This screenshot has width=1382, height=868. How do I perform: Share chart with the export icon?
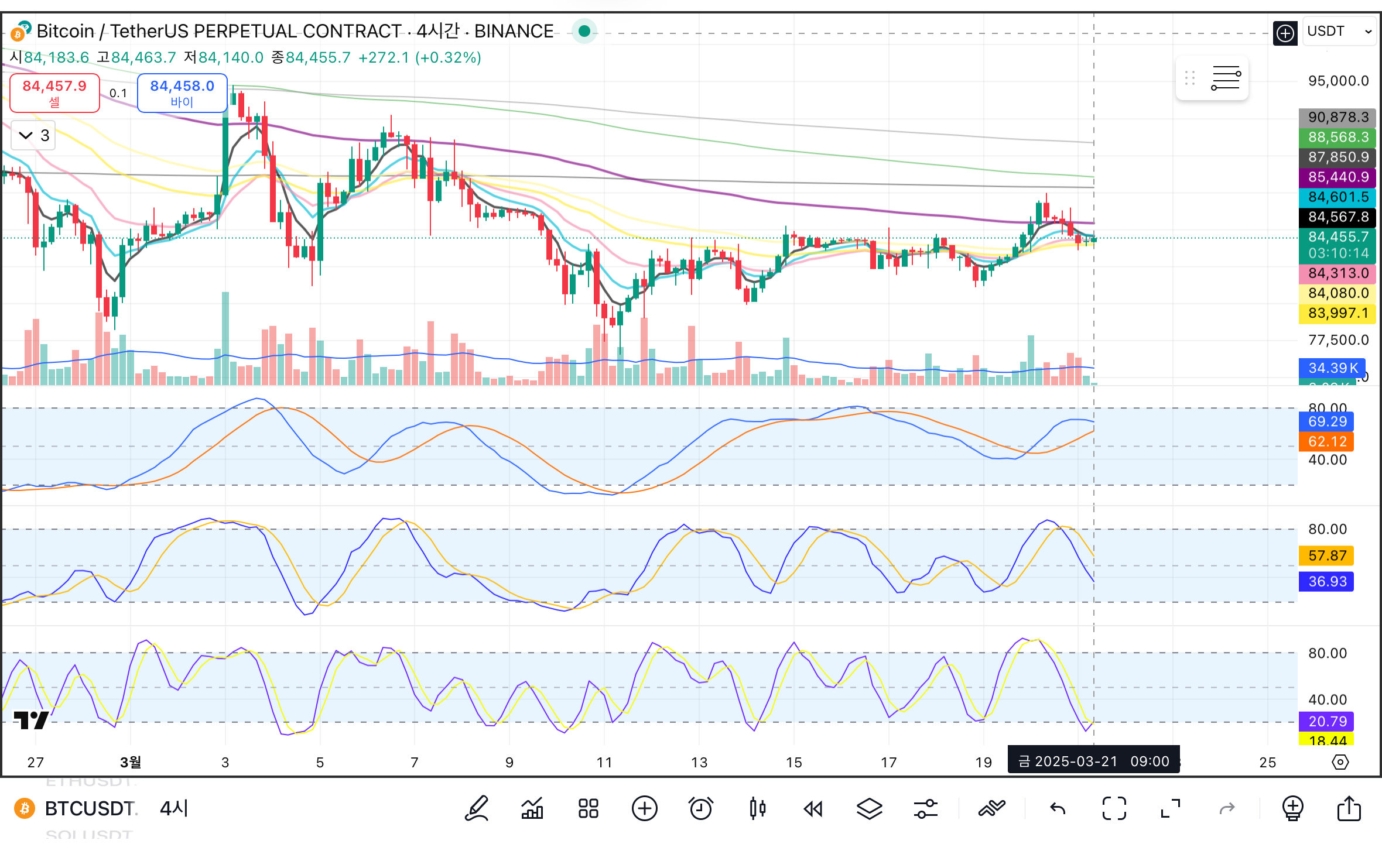1349,809
